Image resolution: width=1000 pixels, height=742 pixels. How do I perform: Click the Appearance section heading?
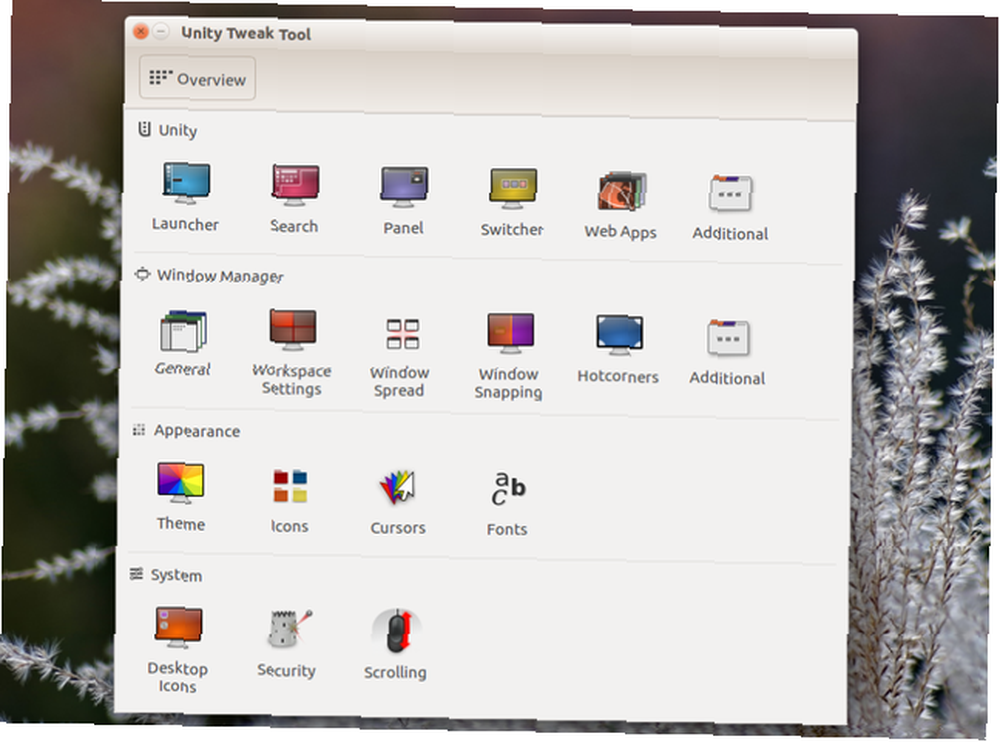click(x=186, y=431)
